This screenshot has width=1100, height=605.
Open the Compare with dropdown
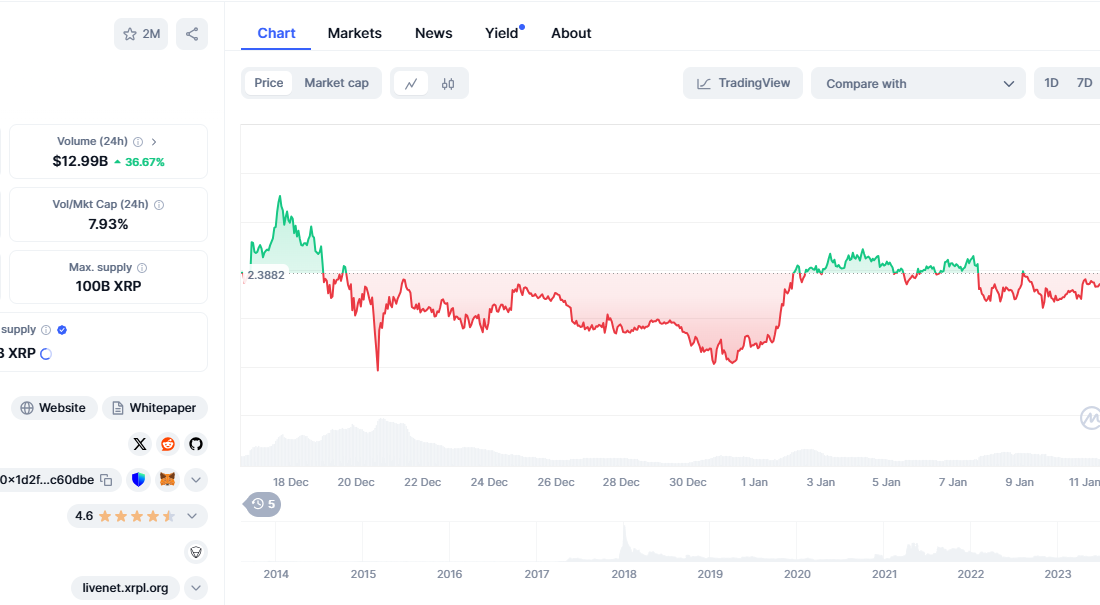click(x=918, y=84)
